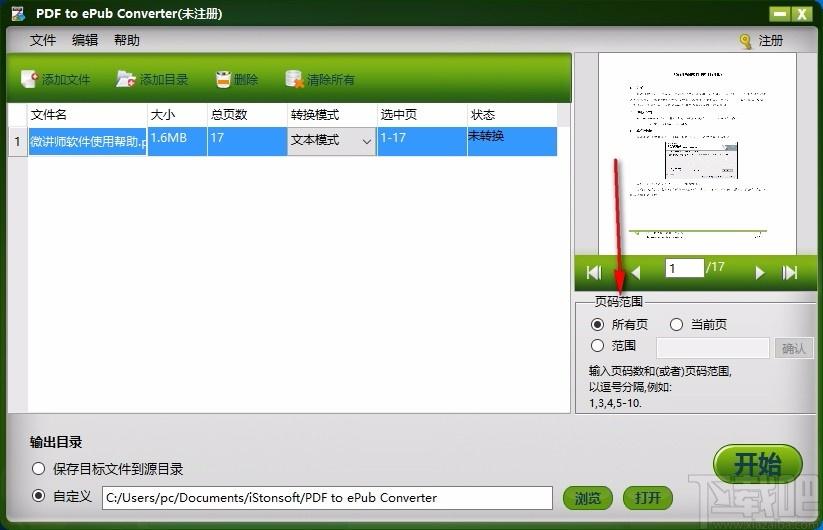This screenshot has width=823, height=530.
Task: Jump to last preview page
Action: coord(789,273)
